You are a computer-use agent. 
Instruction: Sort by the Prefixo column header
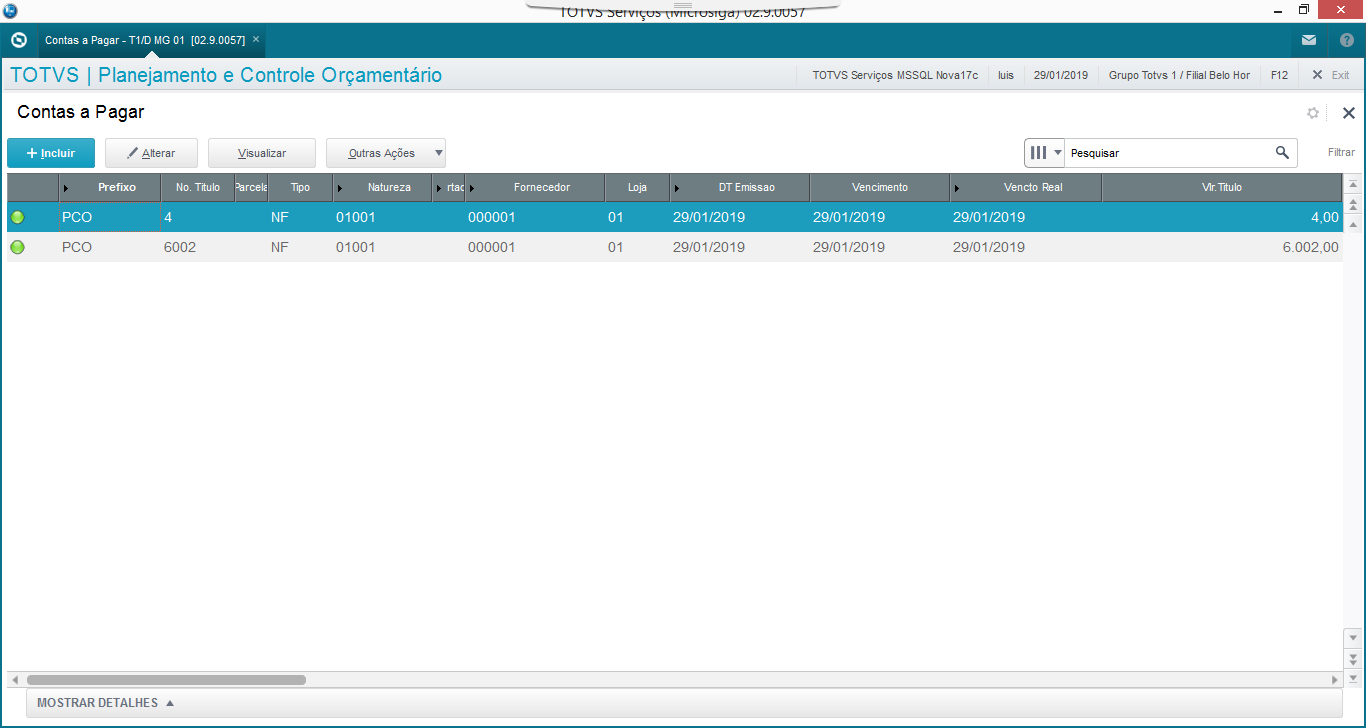(110, 187)
